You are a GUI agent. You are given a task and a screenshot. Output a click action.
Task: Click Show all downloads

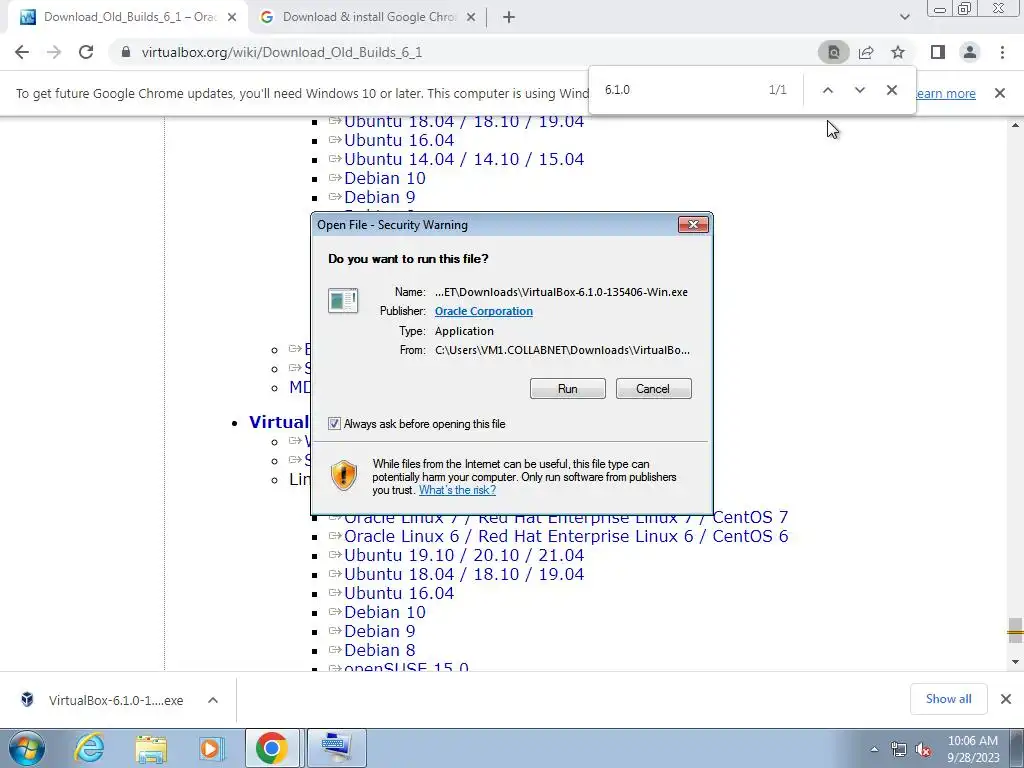pyautogui.click(x=948, y=699)
